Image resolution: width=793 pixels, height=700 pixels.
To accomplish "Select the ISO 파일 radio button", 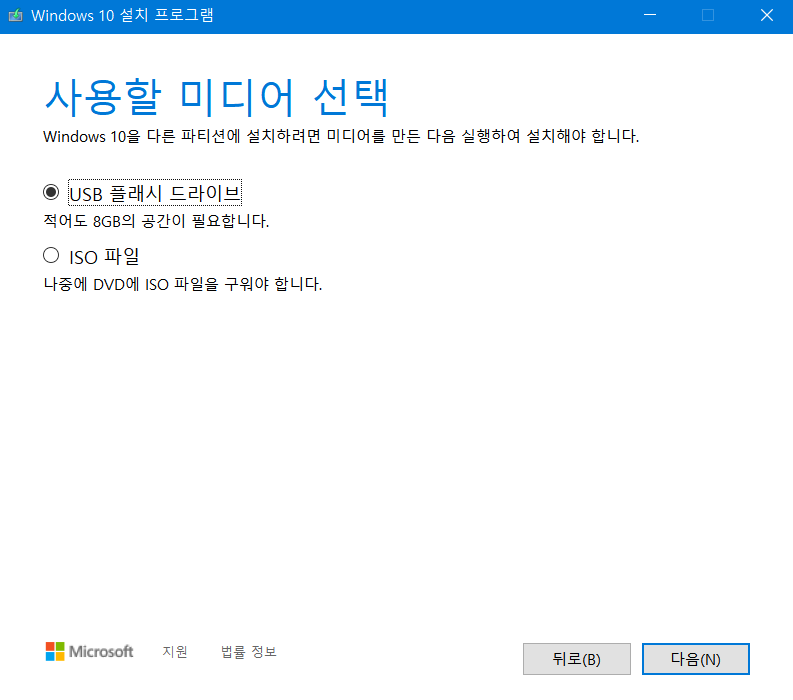I will 51,255.
